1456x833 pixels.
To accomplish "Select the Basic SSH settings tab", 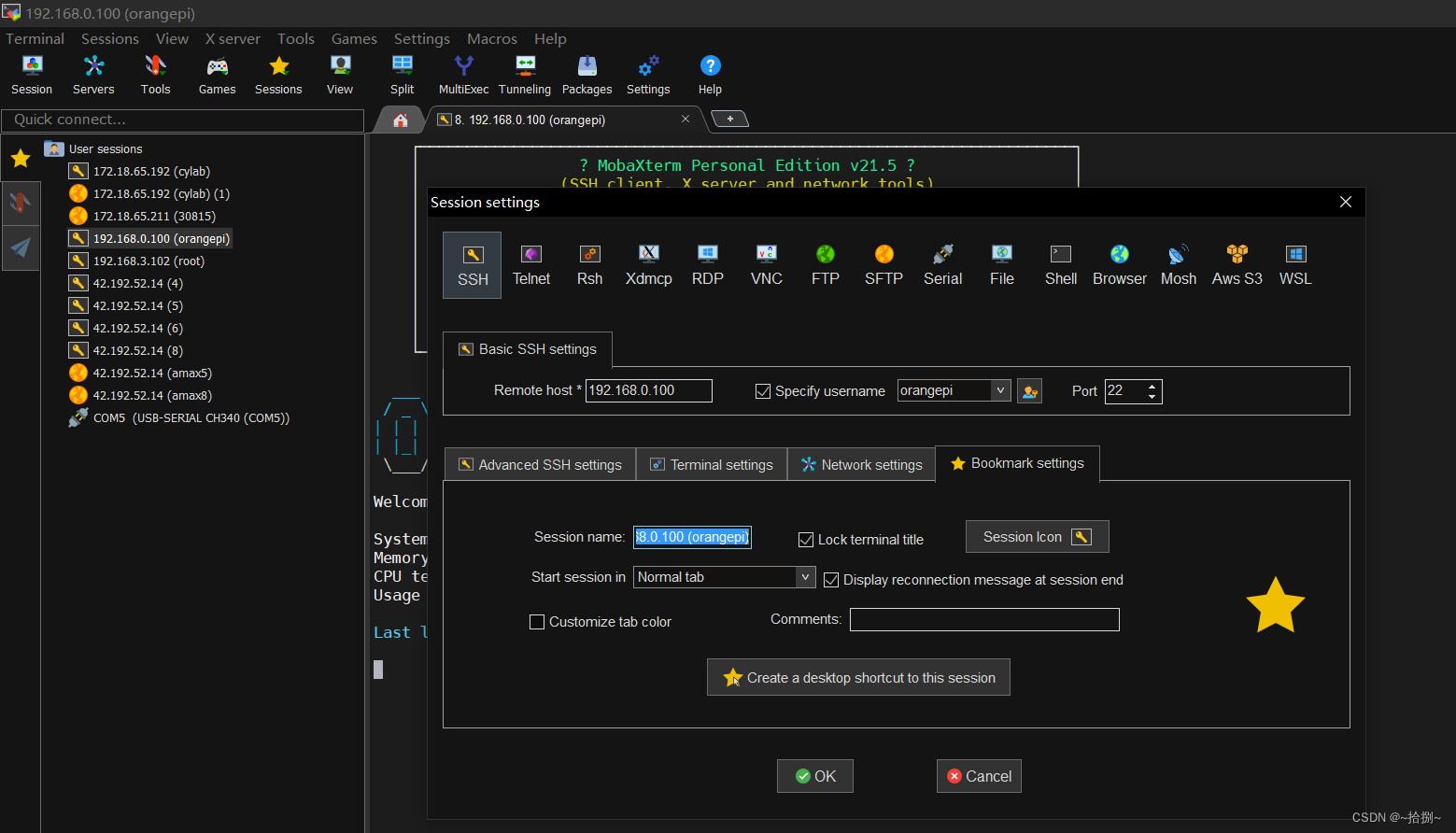I will (x=528, y=349).
